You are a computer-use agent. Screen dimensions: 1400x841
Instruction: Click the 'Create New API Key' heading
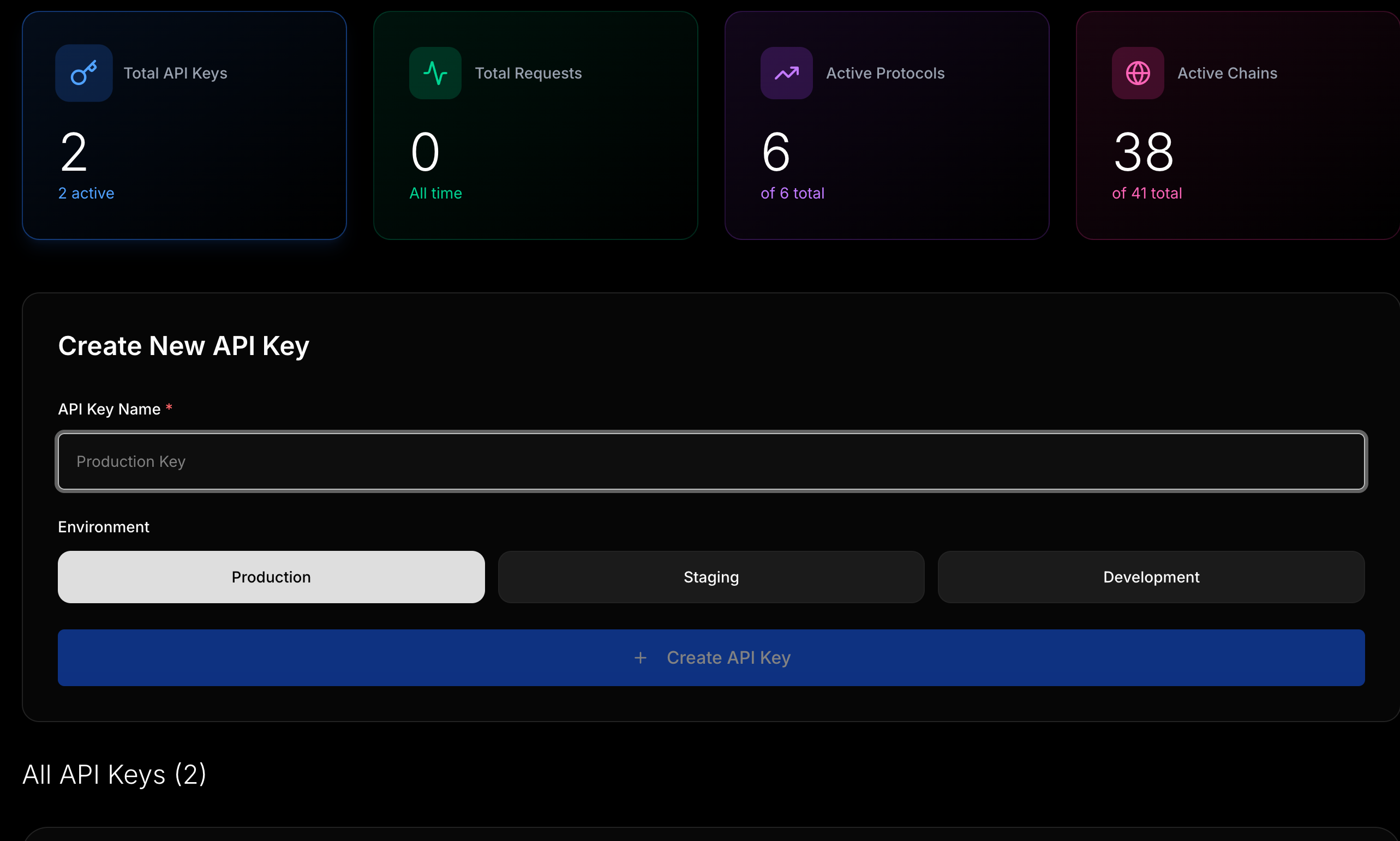pyautogui.click(x=184, y=346)
